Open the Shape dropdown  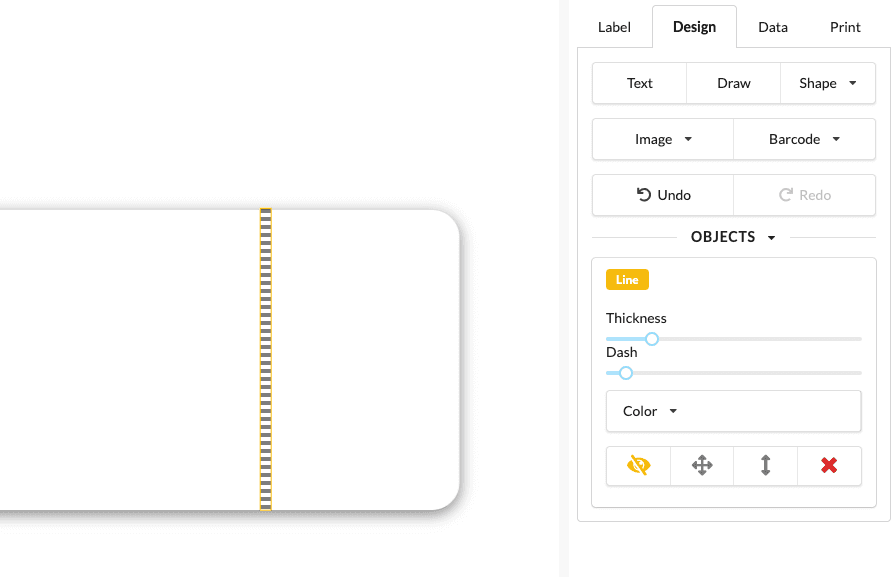pos(827,83)
